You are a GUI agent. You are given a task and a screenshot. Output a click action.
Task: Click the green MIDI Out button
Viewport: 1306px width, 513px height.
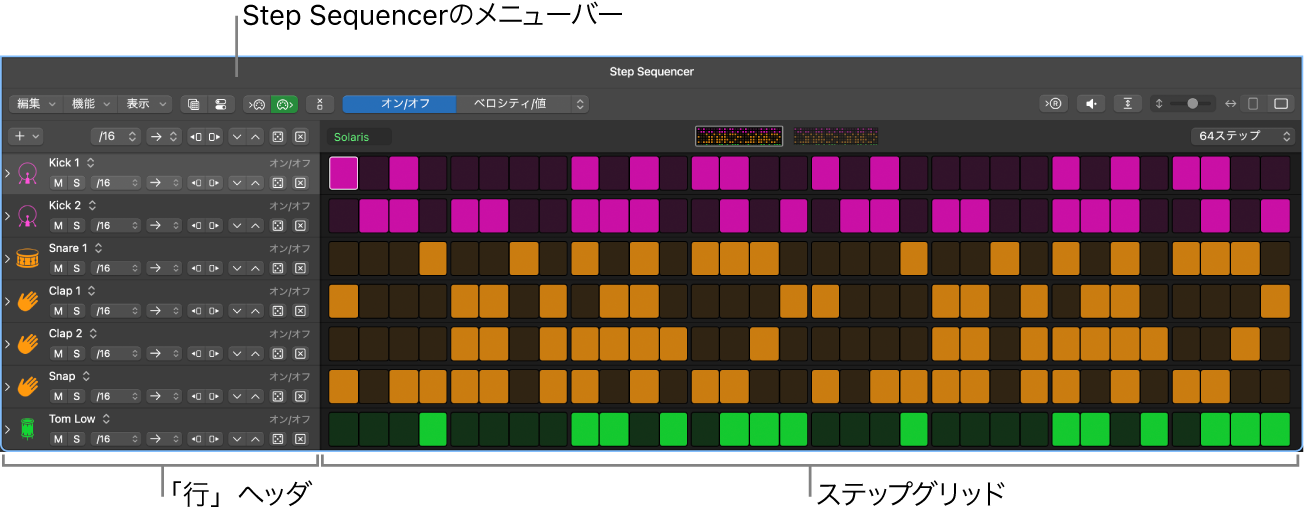[284, 104]
